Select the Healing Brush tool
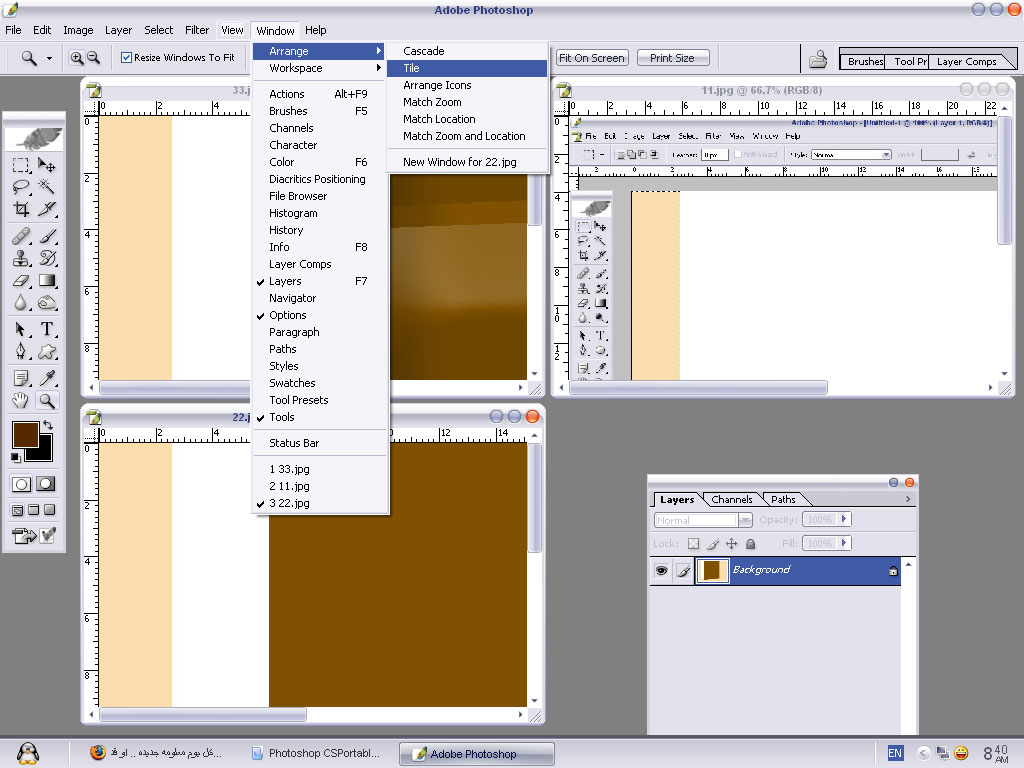Image resolution: width=1024 pixels, height=768 pixels. tap(21, 236)
